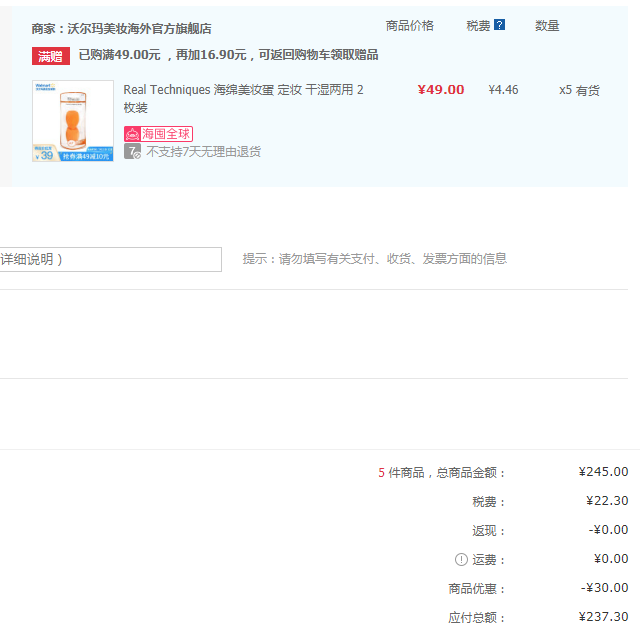Click the 商品优惠 label
Viewport: 640px width, 637px height.
point(477,588)
